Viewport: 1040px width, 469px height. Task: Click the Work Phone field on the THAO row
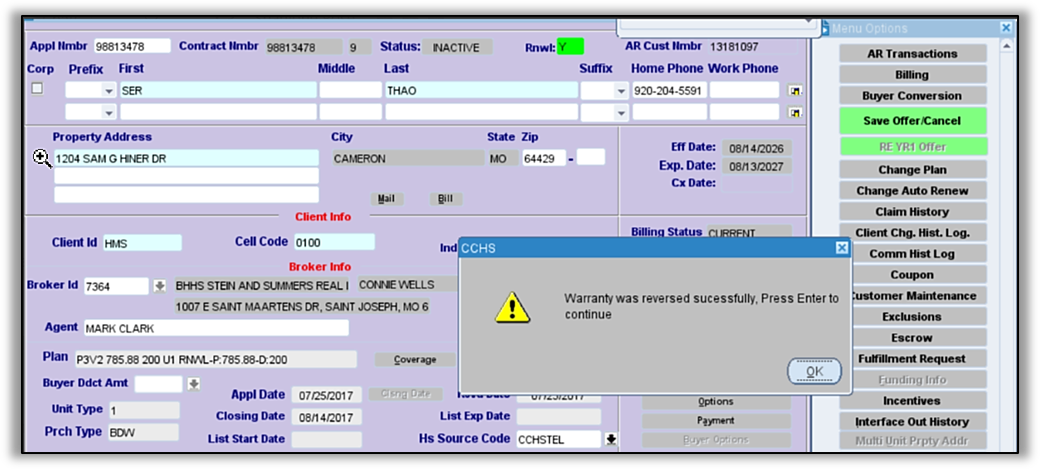point(744,91)
